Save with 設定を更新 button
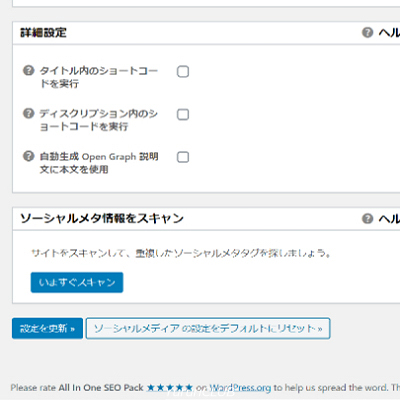The height and width of the screenshot is (400, 400). (x=47, y=328)
